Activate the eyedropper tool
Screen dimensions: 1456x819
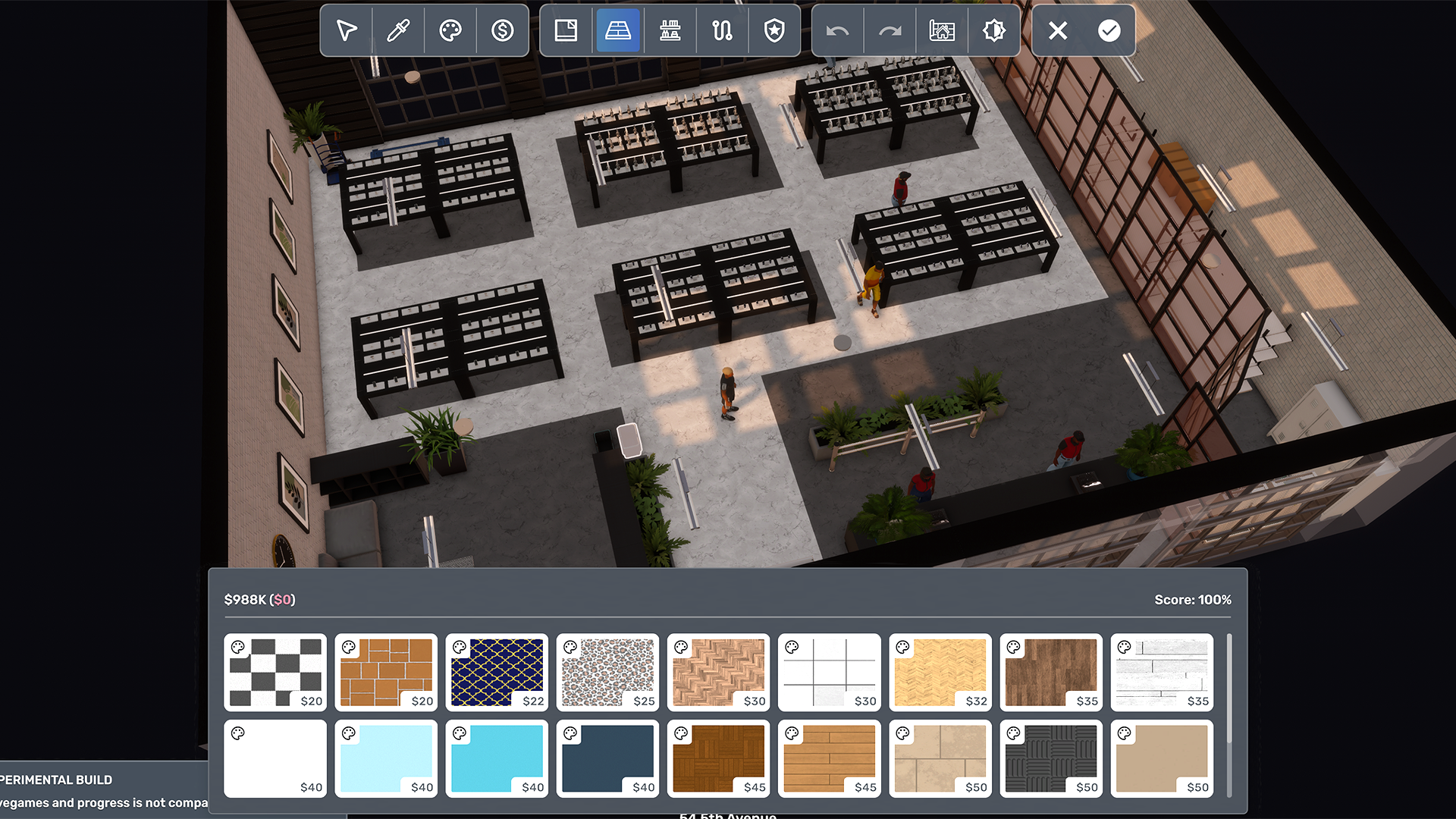pos(398,30)
